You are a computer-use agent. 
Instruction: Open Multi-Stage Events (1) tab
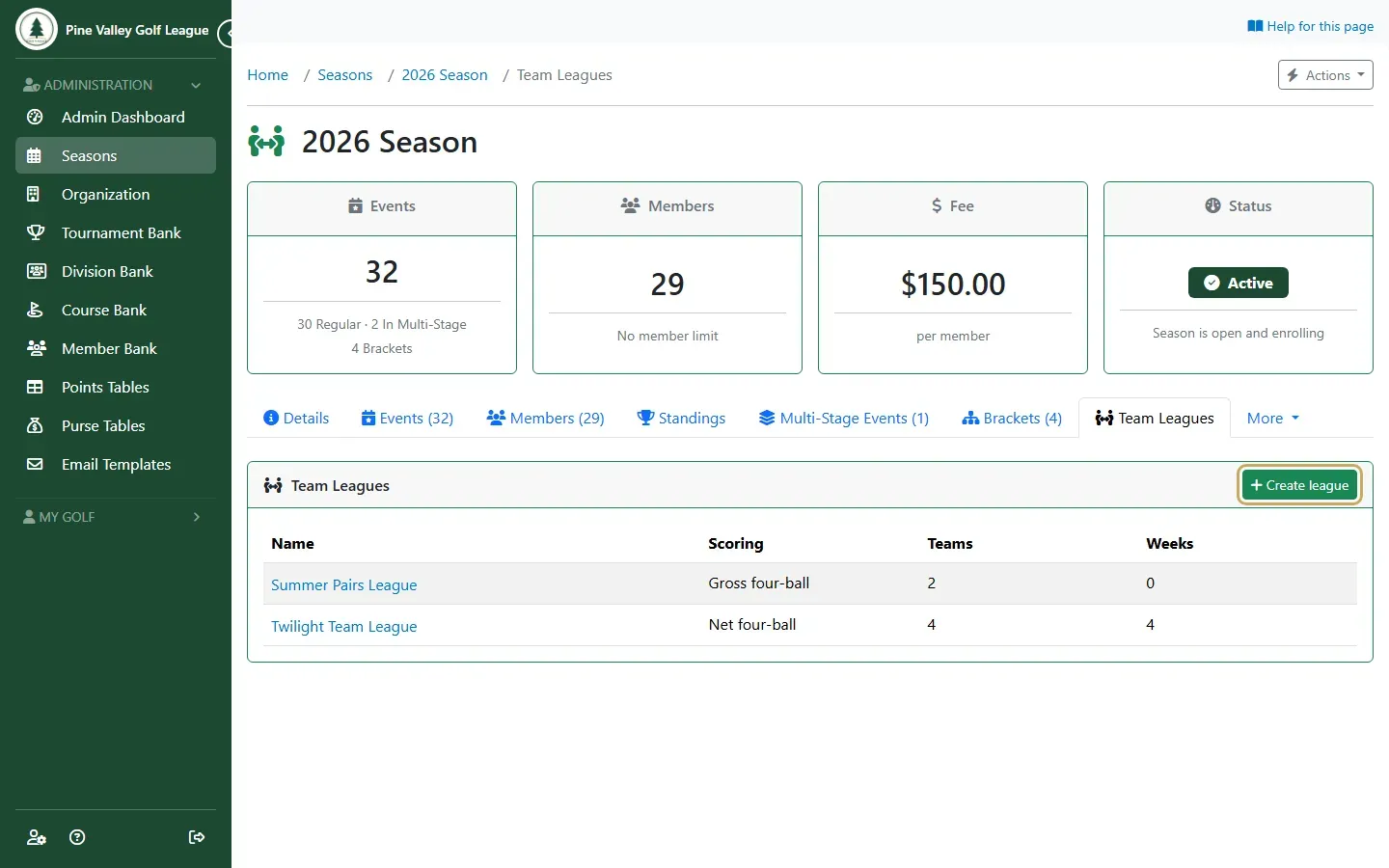(x=844, y=418)
